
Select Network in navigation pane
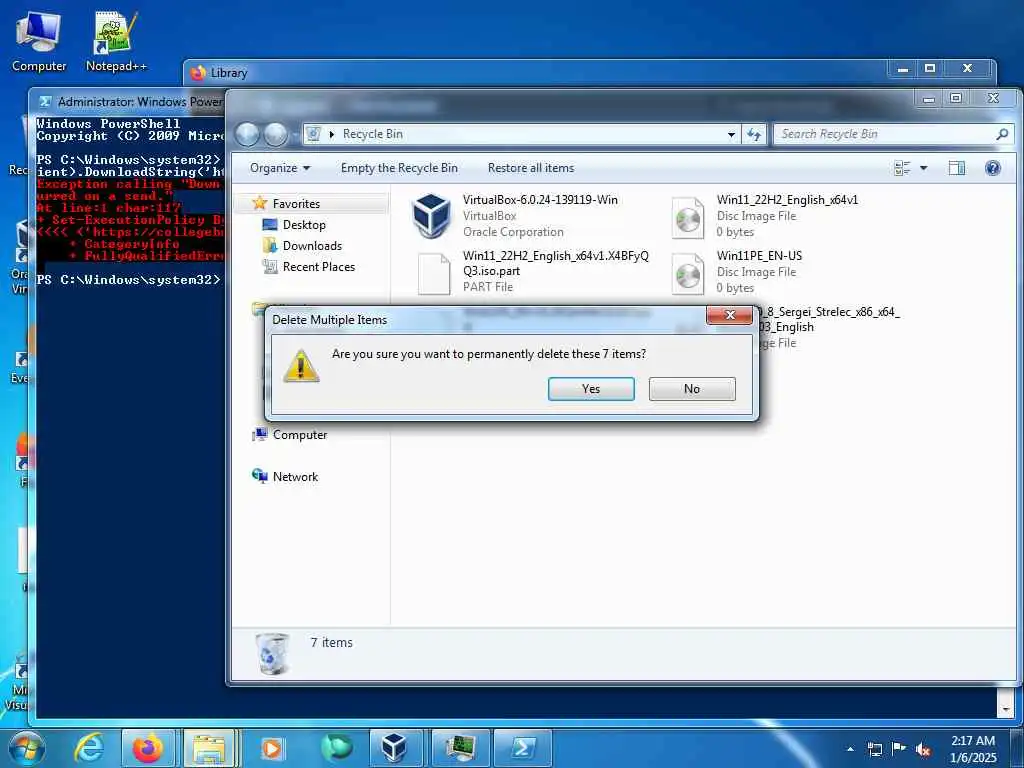(x=295, y=477)
